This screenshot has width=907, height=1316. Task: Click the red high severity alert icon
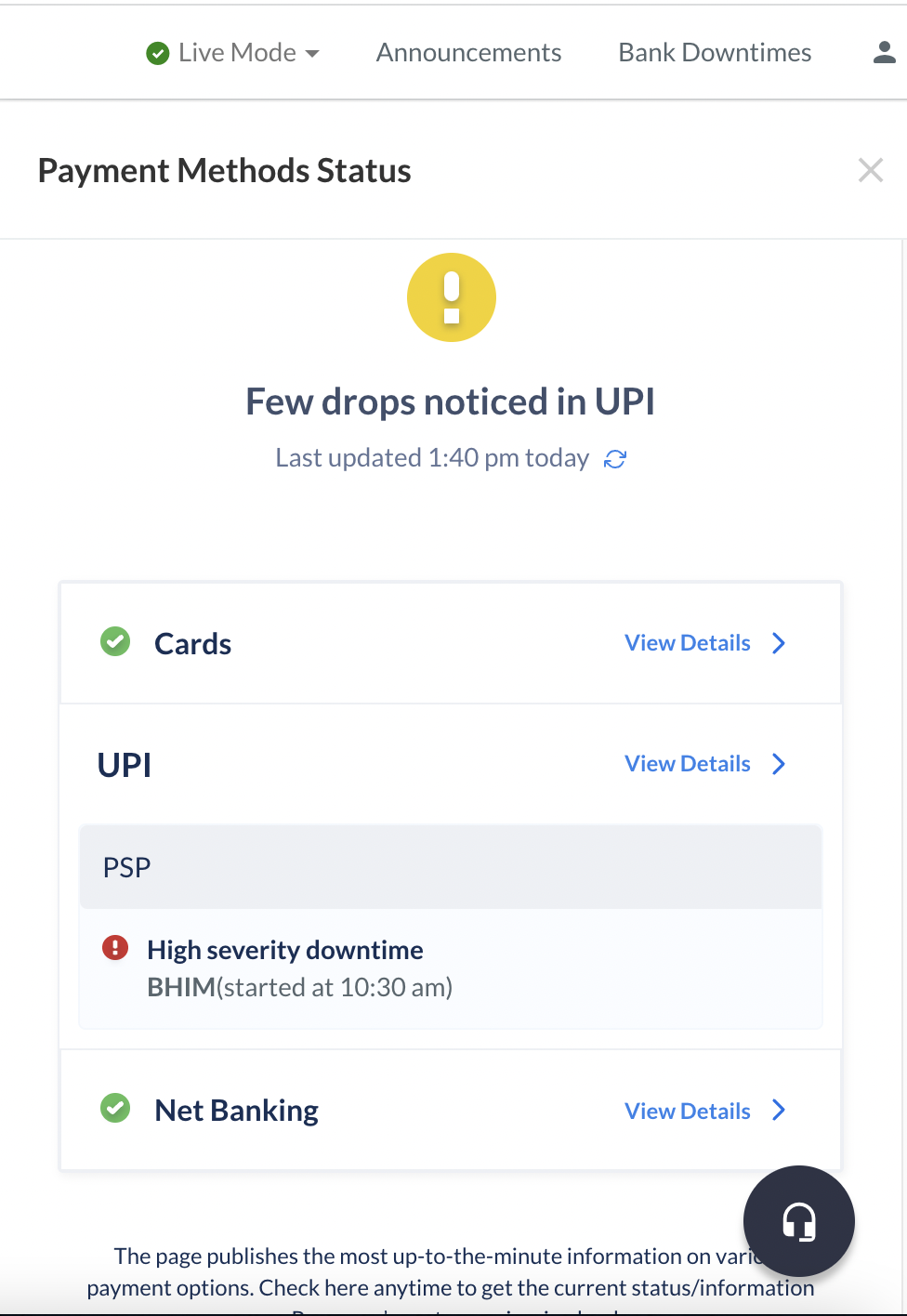[x=115, y=948]
